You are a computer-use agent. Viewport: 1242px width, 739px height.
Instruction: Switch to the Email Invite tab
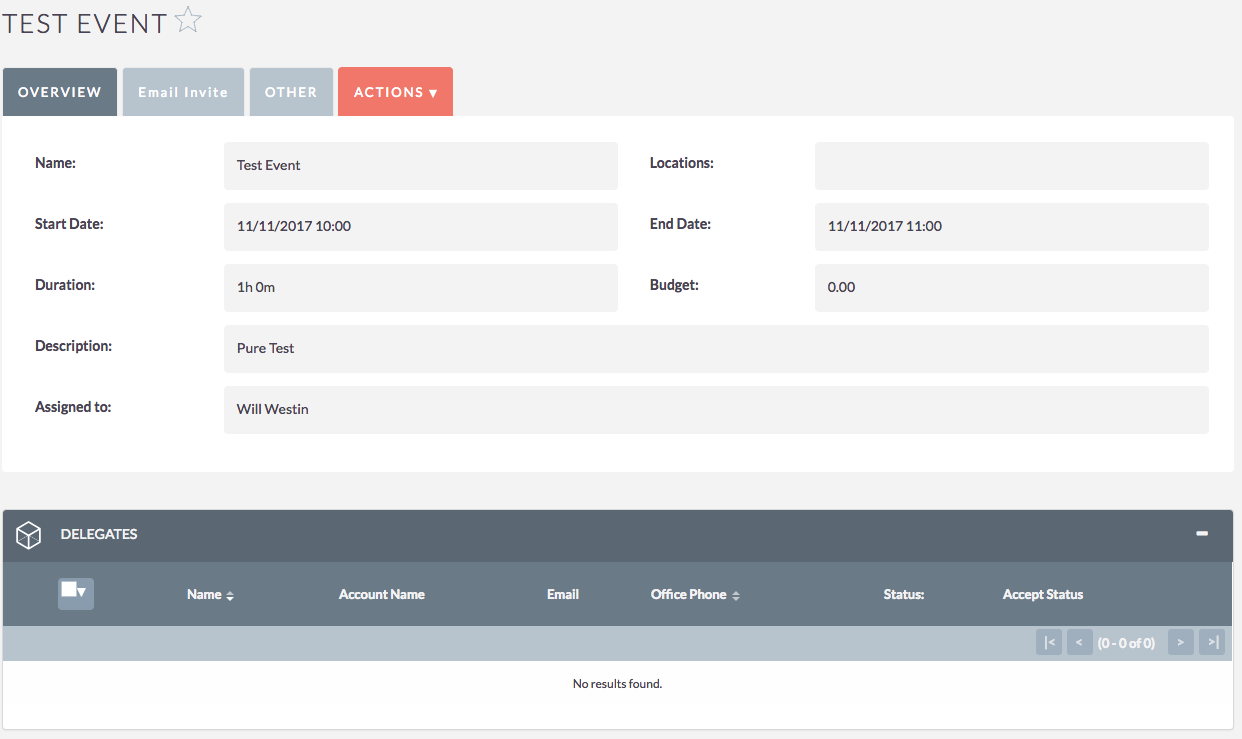183,92
